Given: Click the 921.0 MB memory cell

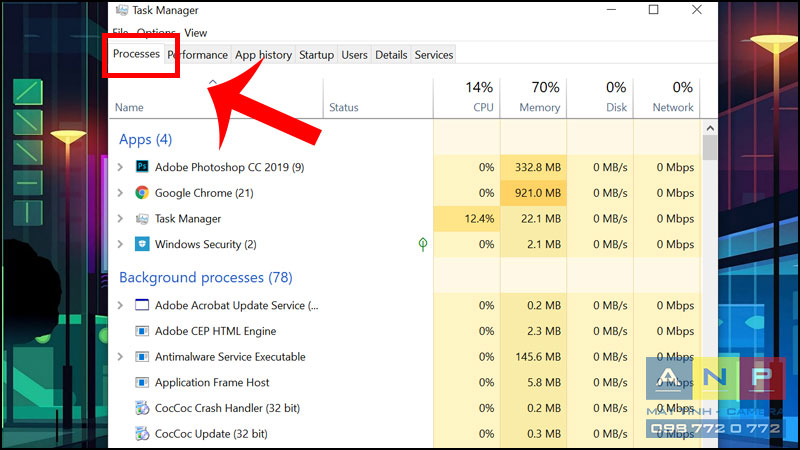Looking at the screenshot, I should 533,193.
